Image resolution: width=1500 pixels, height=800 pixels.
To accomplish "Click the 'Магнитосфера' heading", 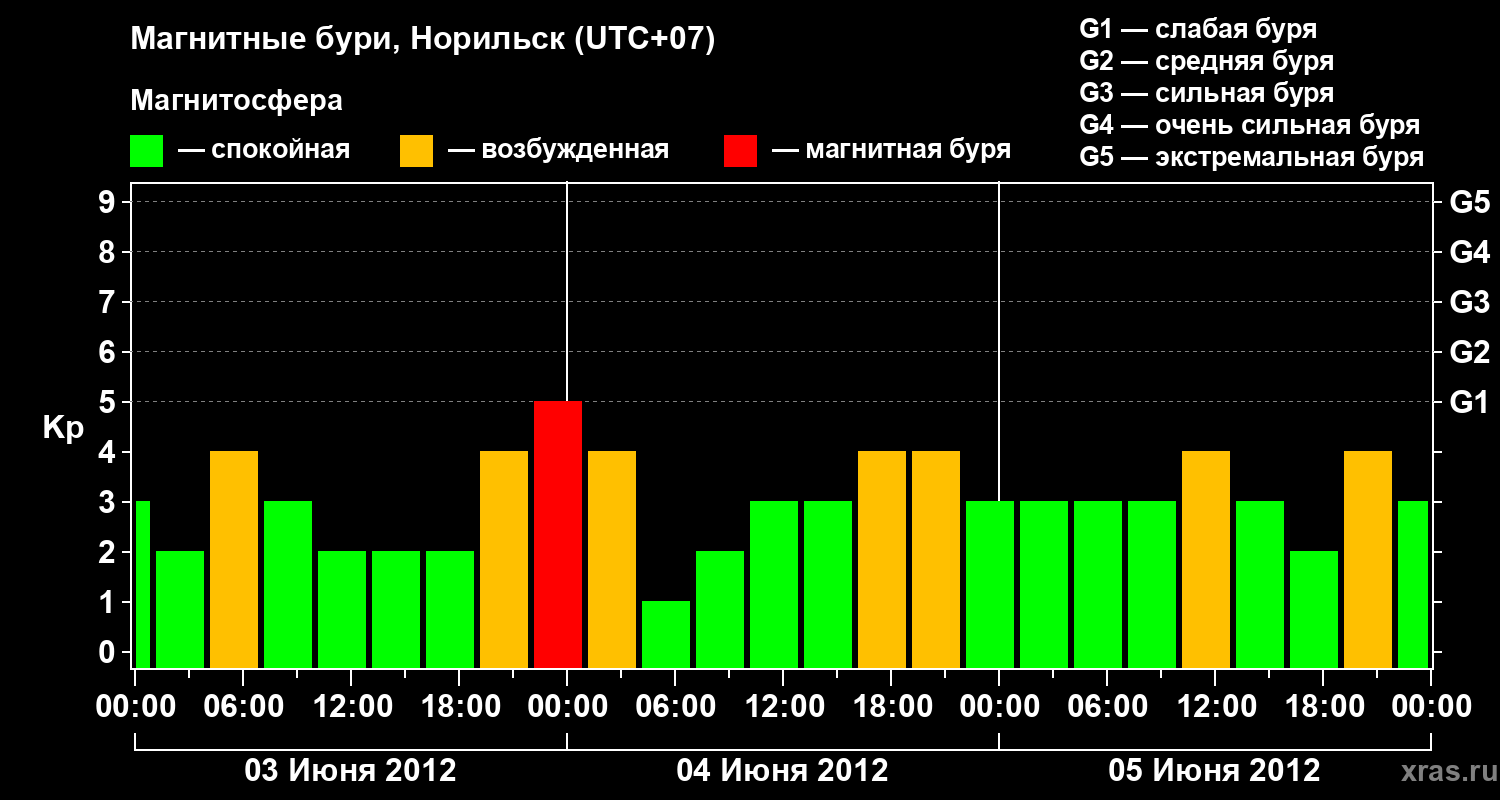I will point(237,101).
